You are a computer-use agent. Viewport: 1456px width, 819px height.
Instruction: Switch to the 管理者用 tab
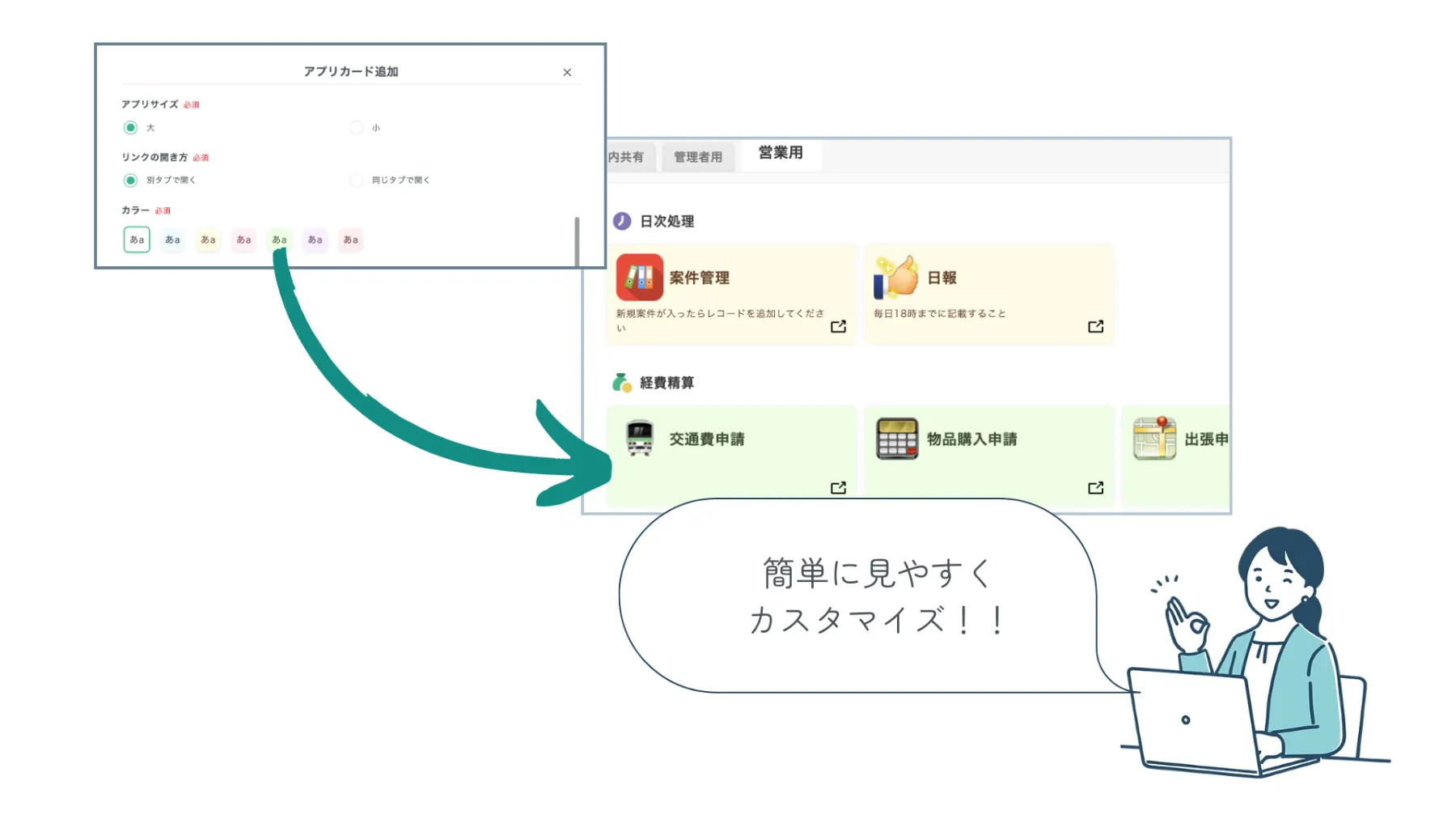[697, 156]
